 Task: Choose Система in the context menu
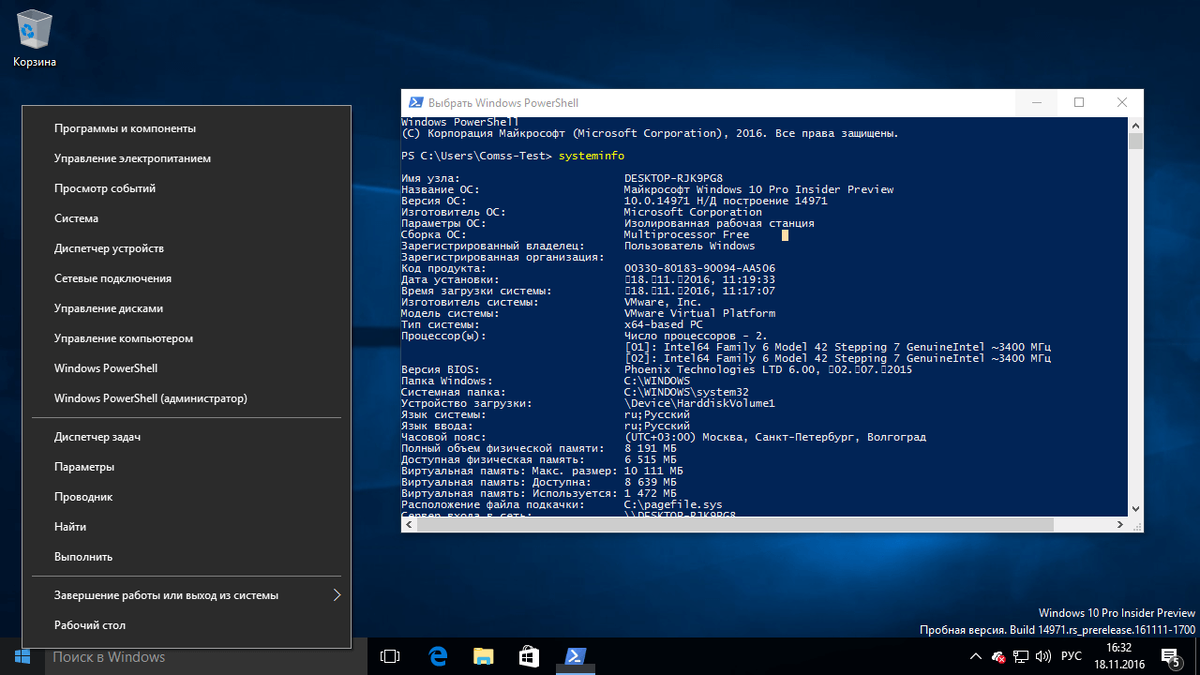coord(187,218)
